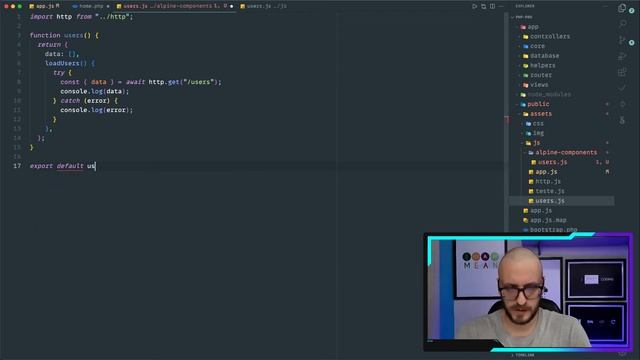The height and width of the screenshot is (360, 640).
Task: Open the Explorer view icon
Action: 622,8
